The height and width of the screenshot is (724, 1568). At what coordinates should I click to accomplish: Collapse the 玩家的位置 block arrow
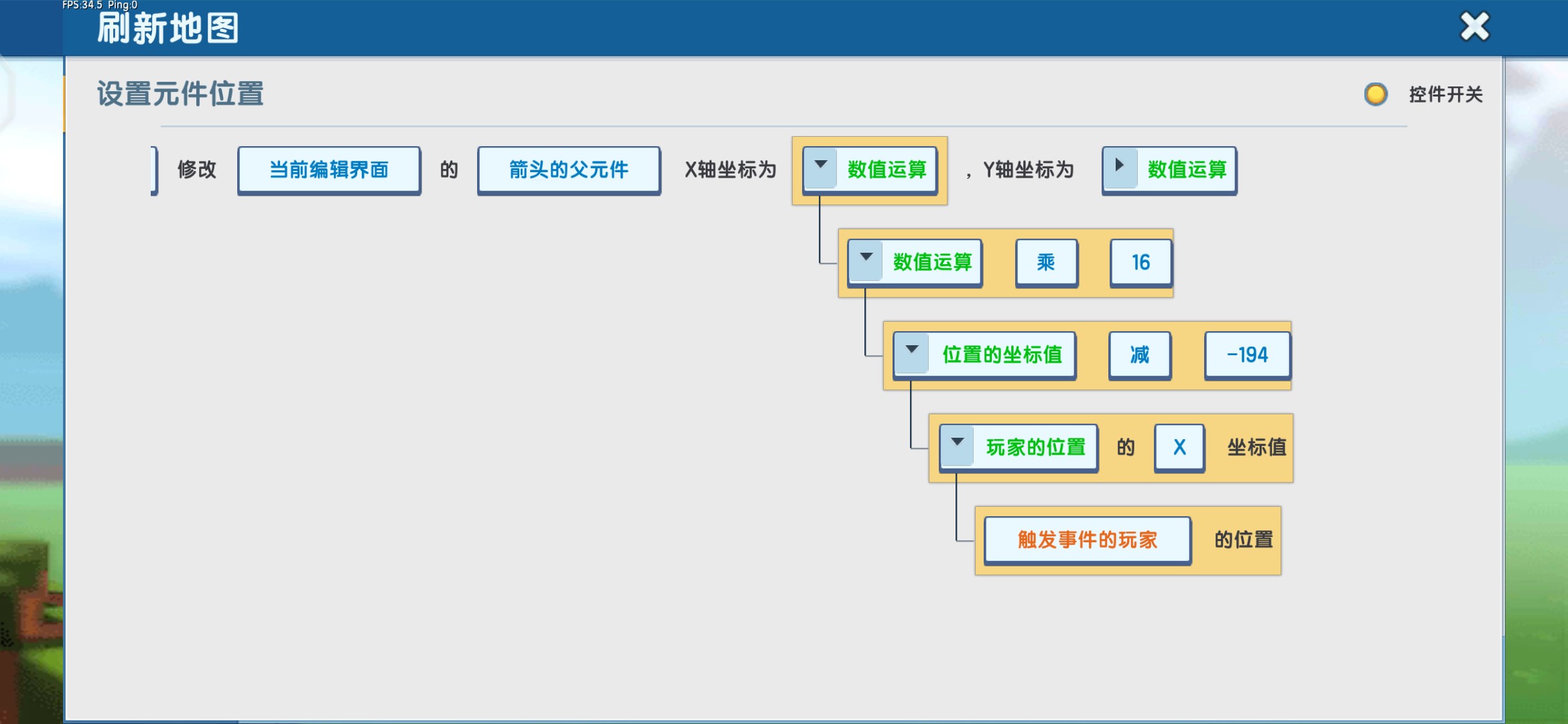pos(957,444)
